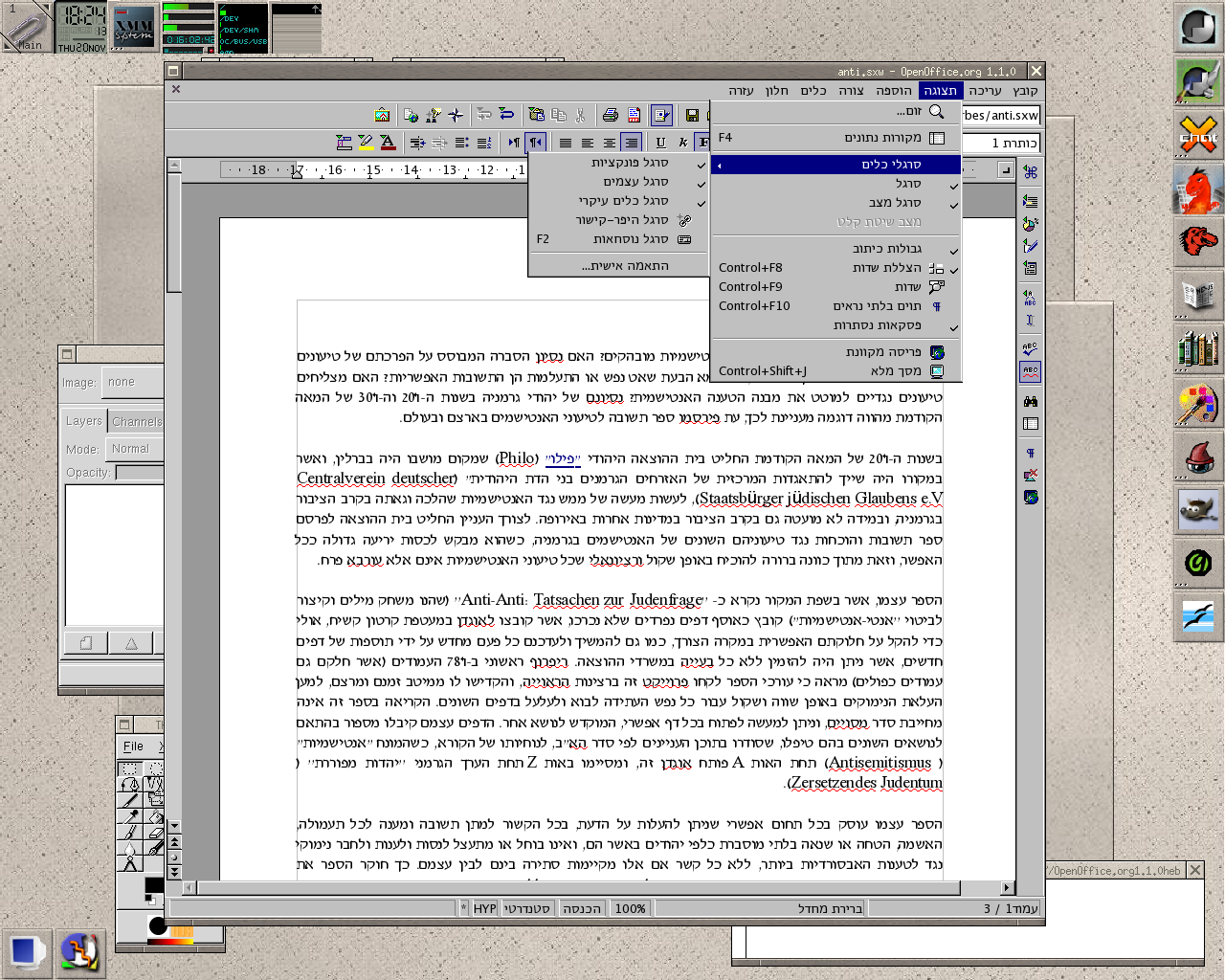This screenshot has width=1225, height=980.
Task: Click the Print icon in the toolbar
Action: click(610, 116)
